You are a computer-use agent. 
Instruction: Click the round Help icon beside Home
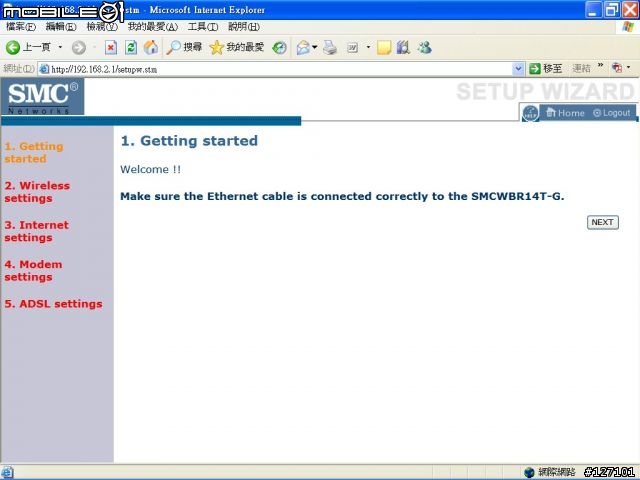point(531,113)
